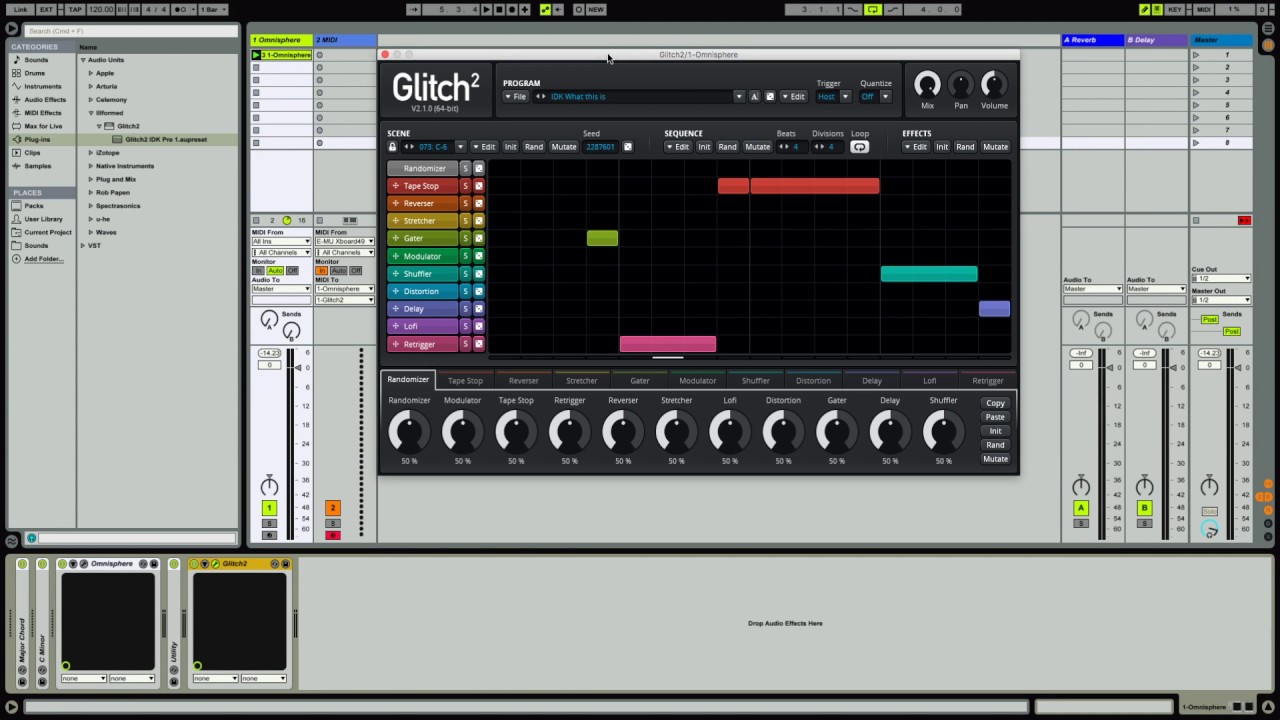Click the program randomize dice icon
1280x720 pixels.
pyautogui.click(x=770, y=97)
